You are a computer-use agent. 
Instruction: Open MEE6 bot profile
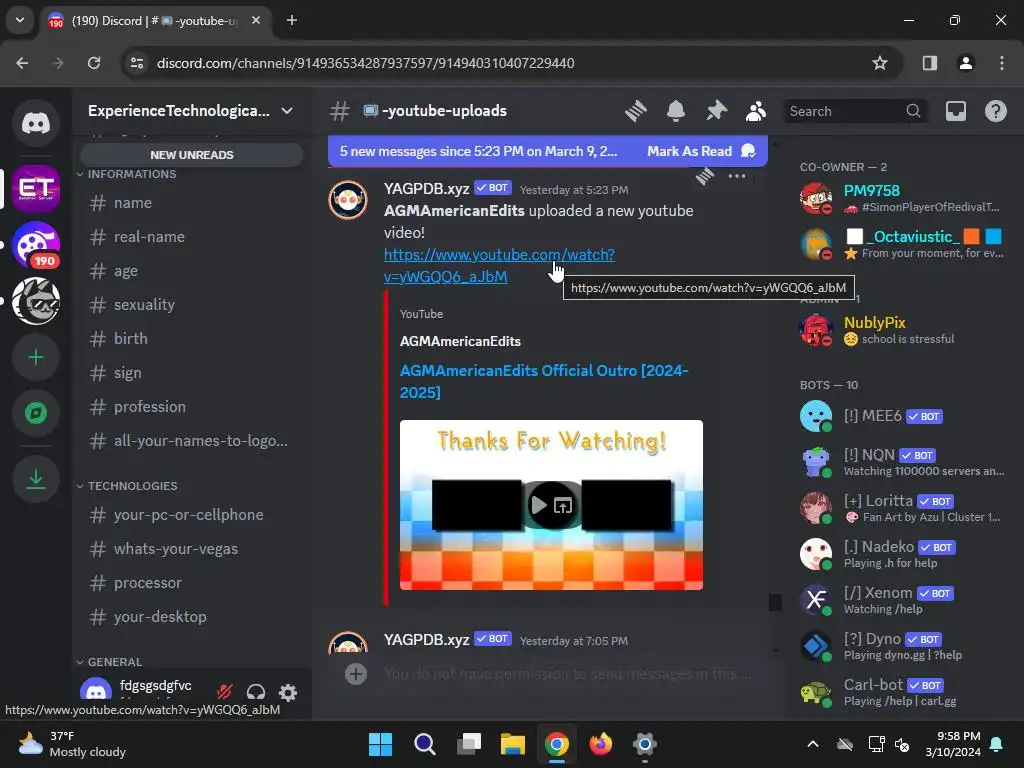pyautogui.click(x=901, y=416)
